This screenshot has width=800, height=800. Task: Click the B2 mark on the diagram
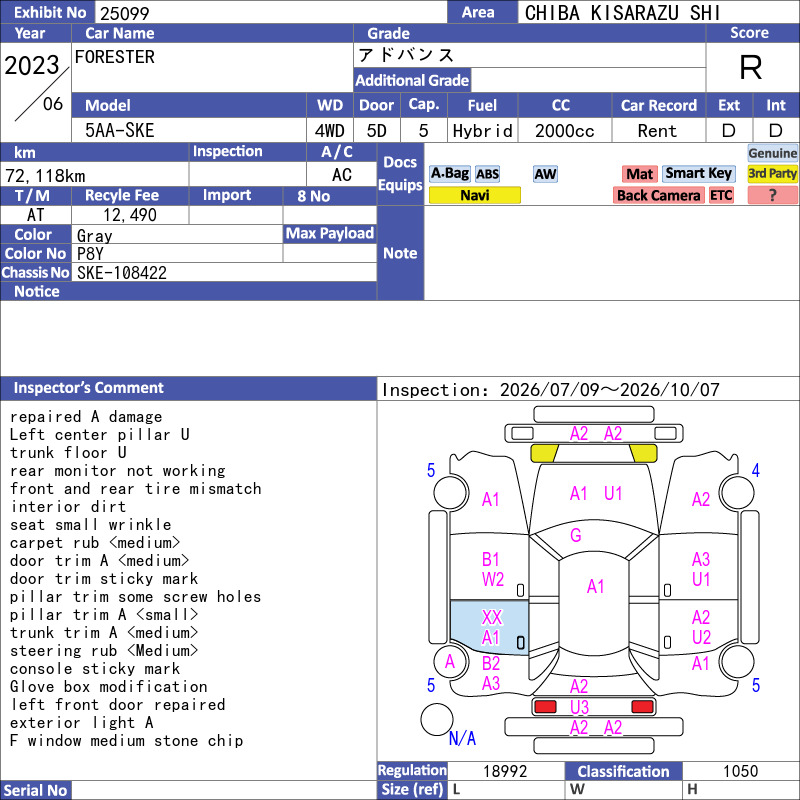pos(491,664)
